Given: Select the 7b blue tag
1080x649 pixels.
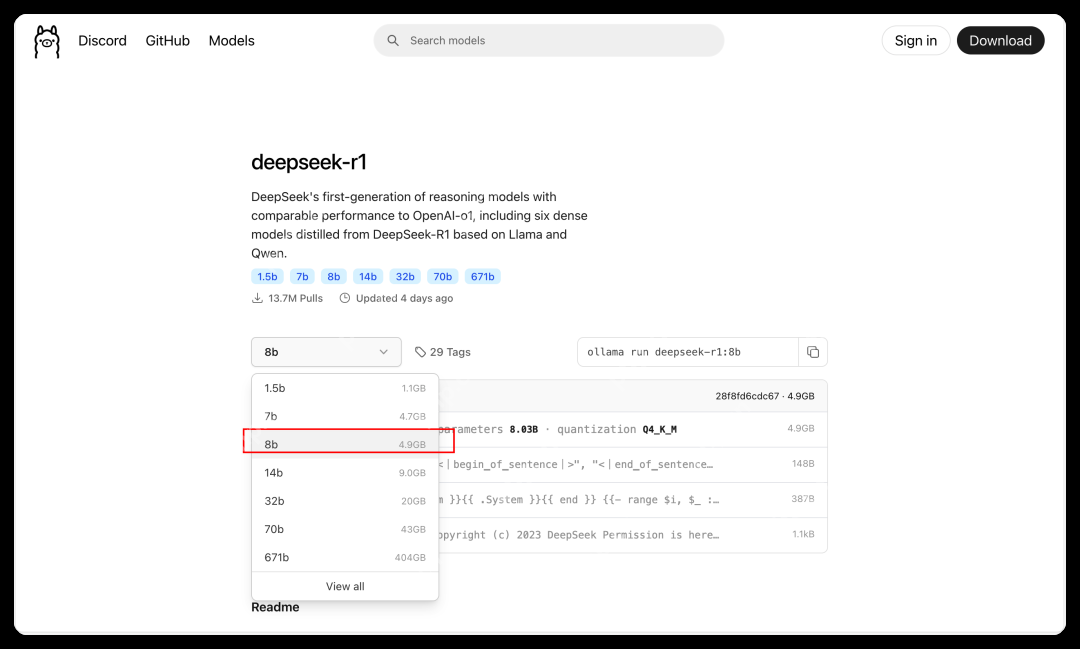Looking at the screenshot, I should (x=302, y=276).
